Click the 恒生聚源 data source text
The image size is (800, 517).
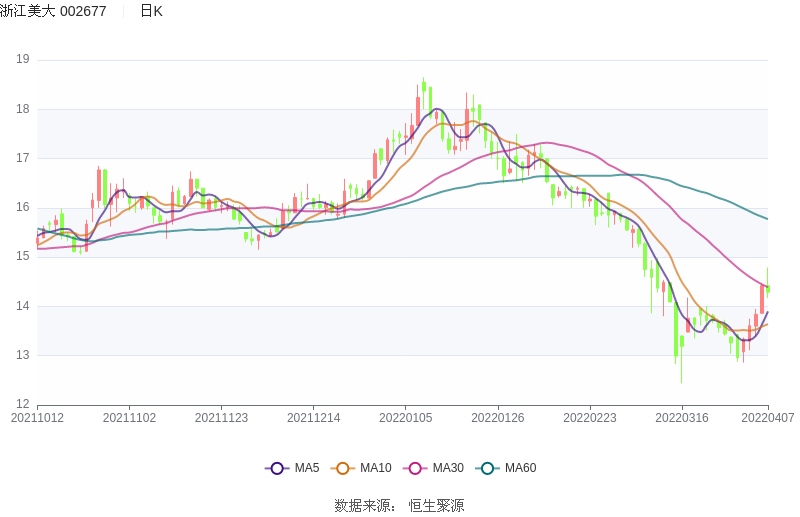coord(436,506)
